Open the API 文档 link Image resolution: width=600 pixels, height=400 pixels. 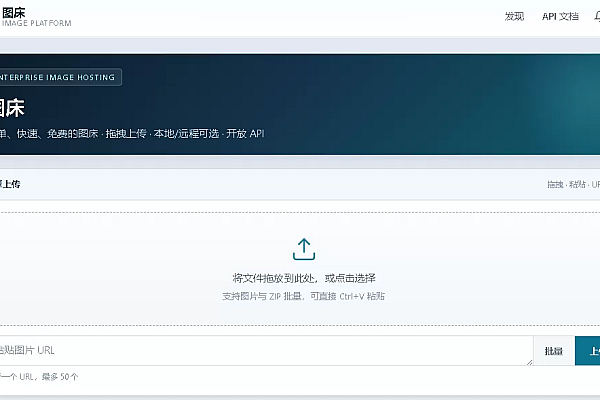(x=560, y=16)
